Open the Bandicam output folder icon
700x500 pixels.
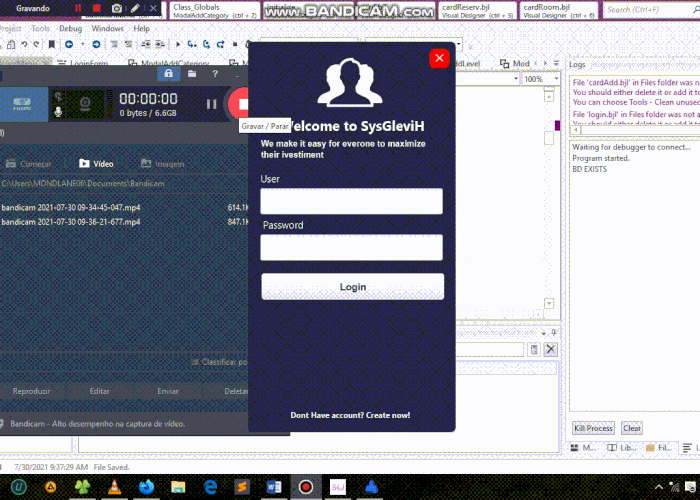pos(192,74)
